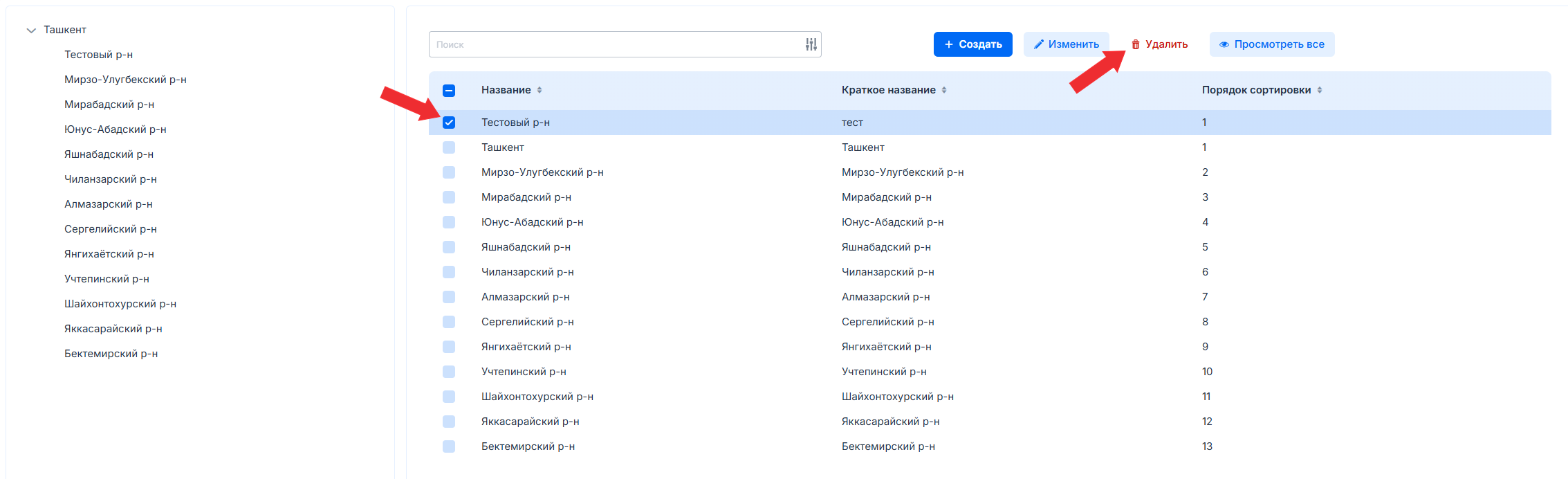This screenshot has height=479, width=1568.
Task: Click the eye icon on Просмотреть все
Action: [x=1224, y=44]
